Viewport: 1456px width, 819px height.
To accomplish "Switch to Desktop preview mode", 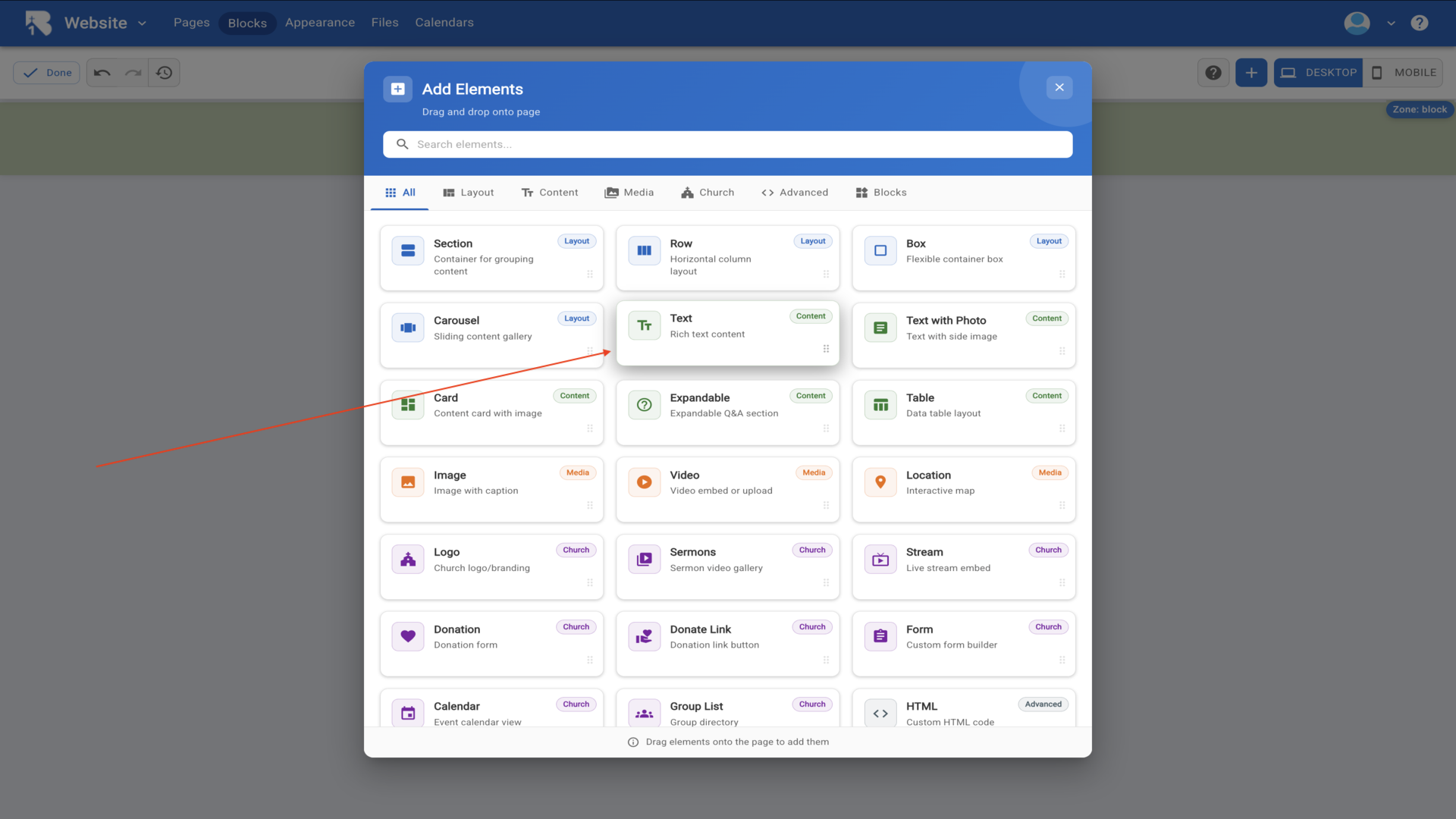I will tap(1318, 73).
